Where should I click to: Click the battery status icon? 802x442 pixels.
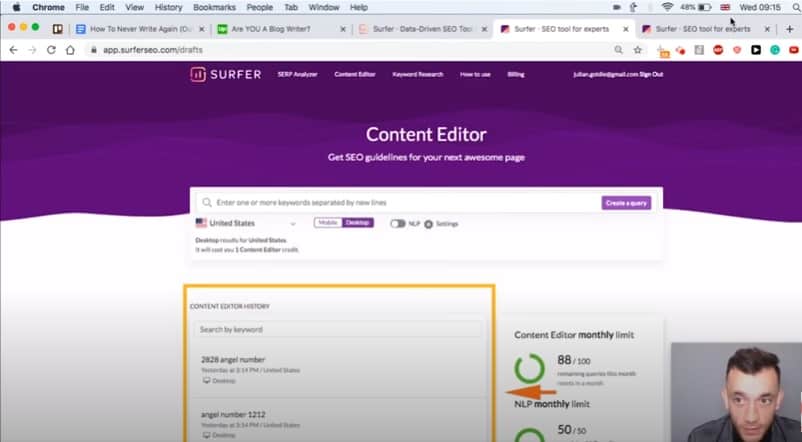pyautogui.click(x=705, y=7)
